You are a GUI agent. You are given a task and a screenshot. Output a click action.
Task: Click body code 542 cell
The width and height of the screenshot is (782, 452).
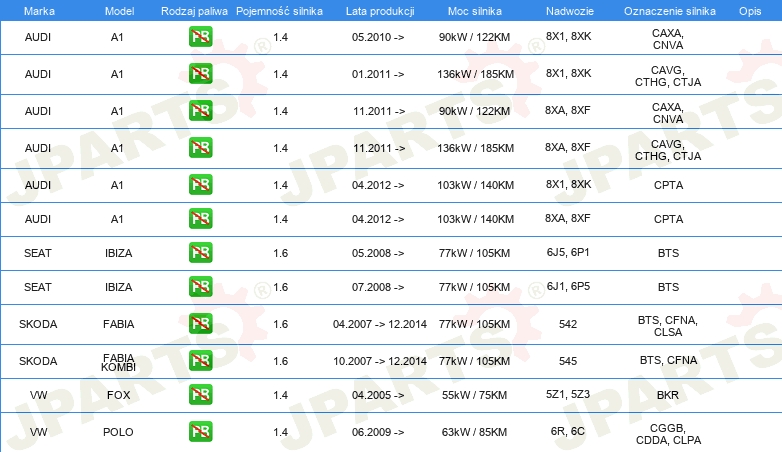(x=568, y=324)
